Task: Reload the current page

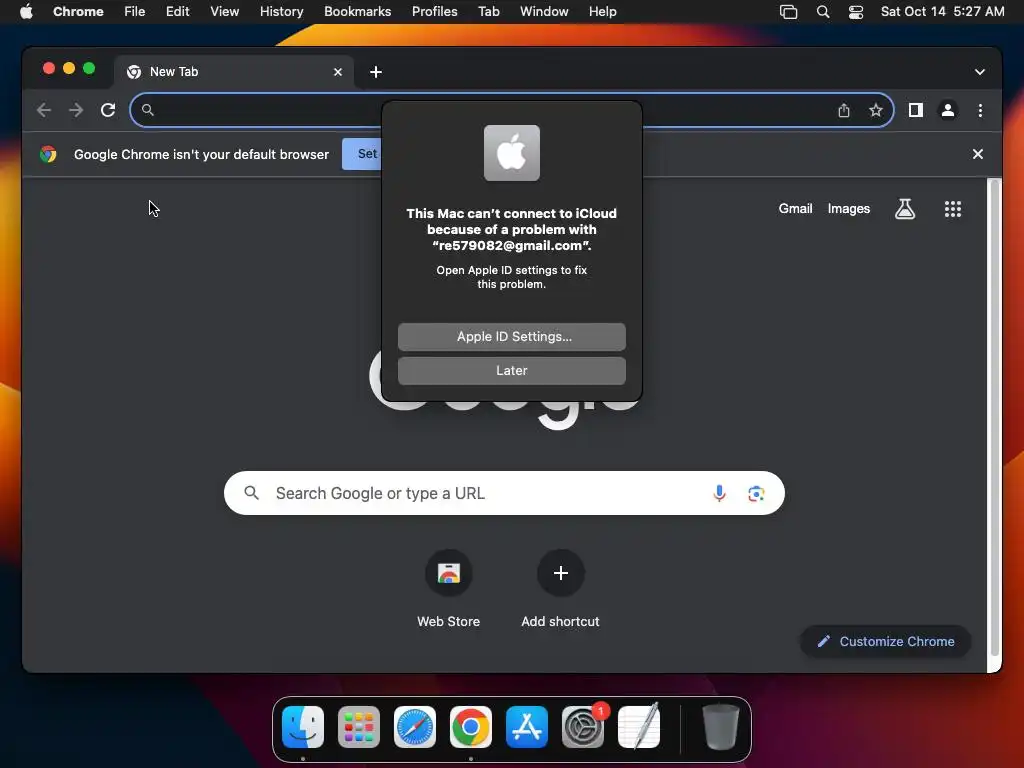Action: 108,110
